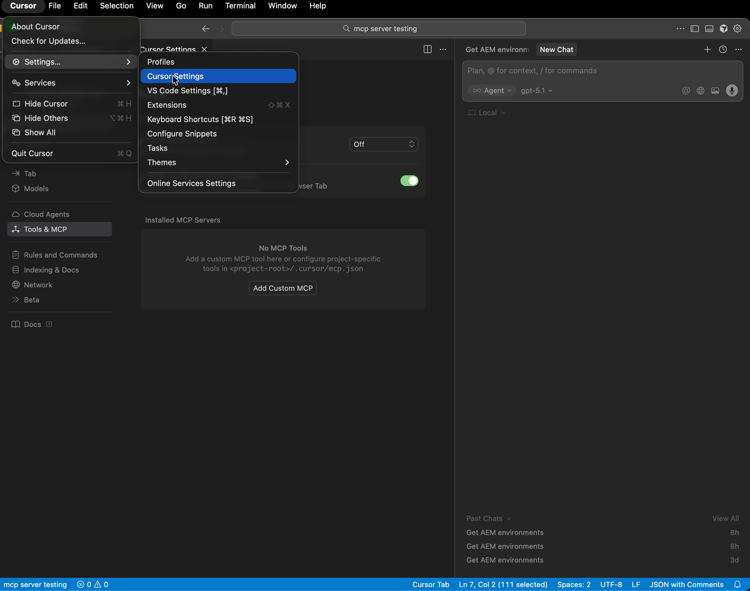Open VS Code Settings from submenu
This screenshot has height=591, width=750.
click(218, 91)
